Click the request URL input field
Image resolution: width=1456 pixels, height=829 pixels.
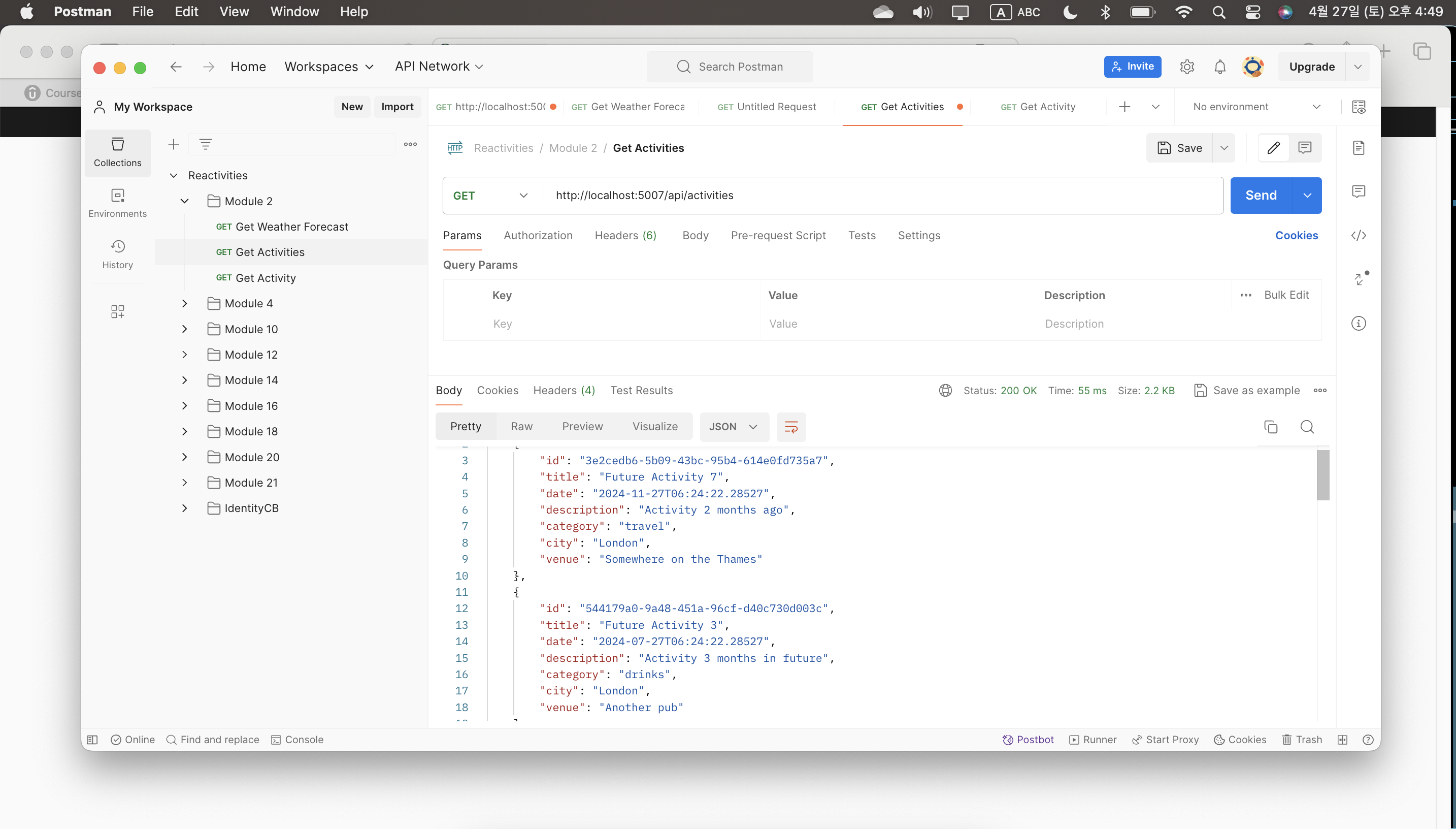pyautogui.click(x=797, y=195)
